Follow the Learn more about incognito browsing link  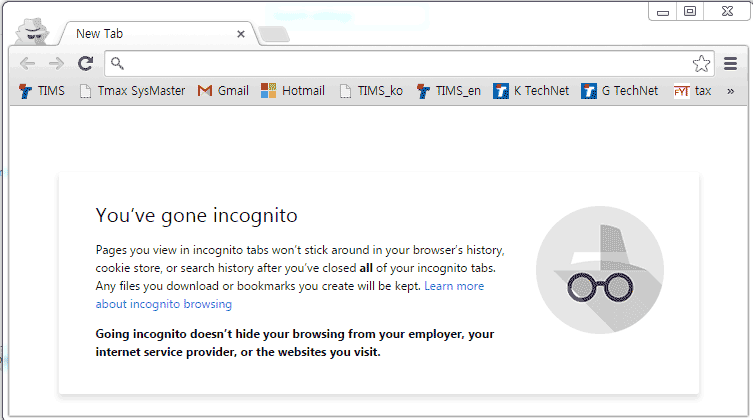coord(290,295)
